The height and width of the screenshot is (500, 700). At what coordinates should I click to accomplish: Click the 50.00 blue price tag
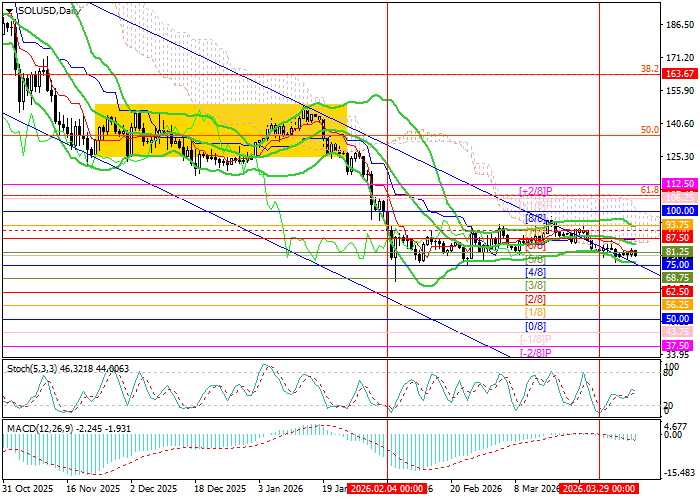(679, 317)
